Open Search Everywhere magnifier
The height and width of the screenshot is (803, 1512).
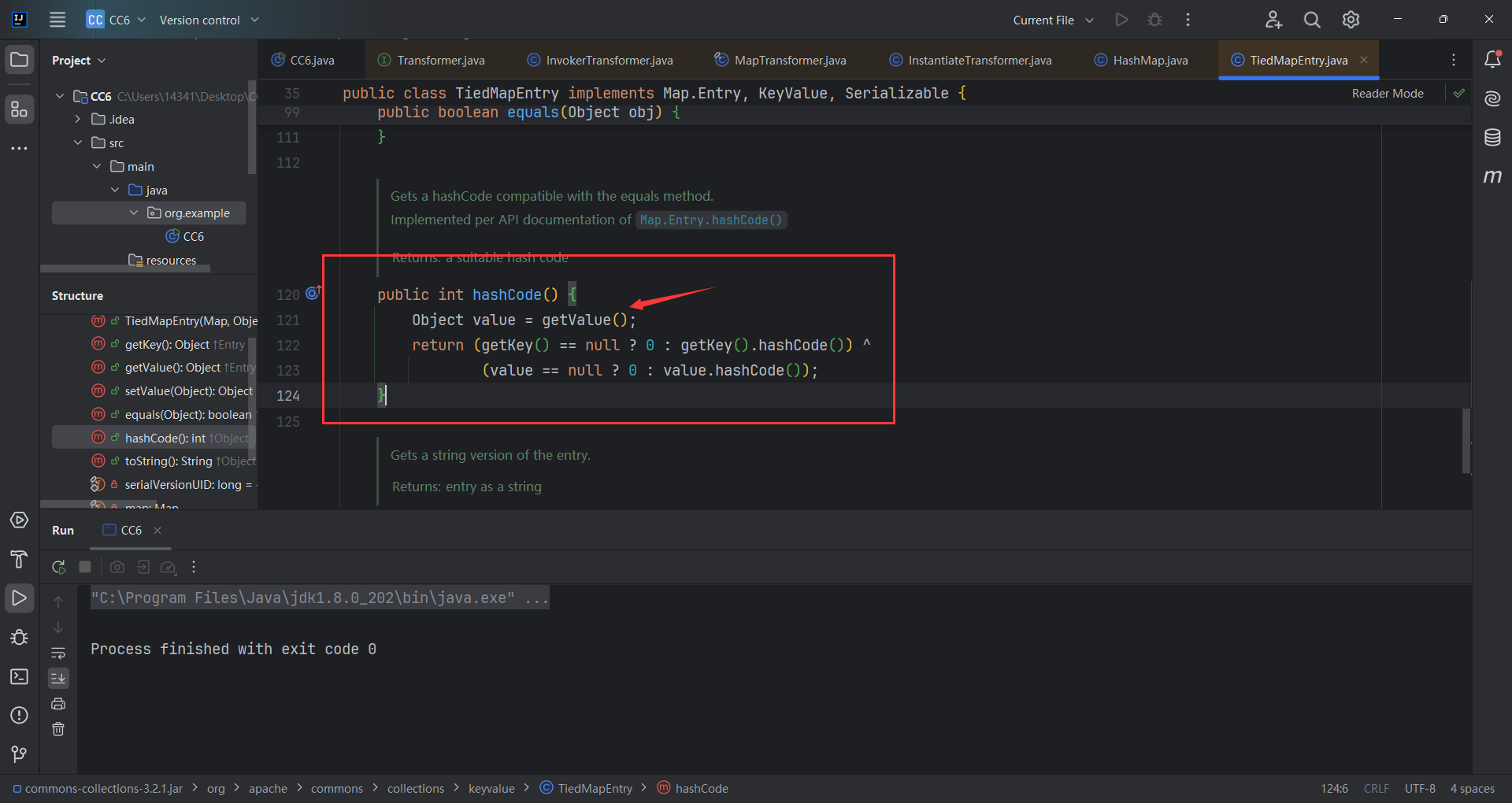(1312, 20)
